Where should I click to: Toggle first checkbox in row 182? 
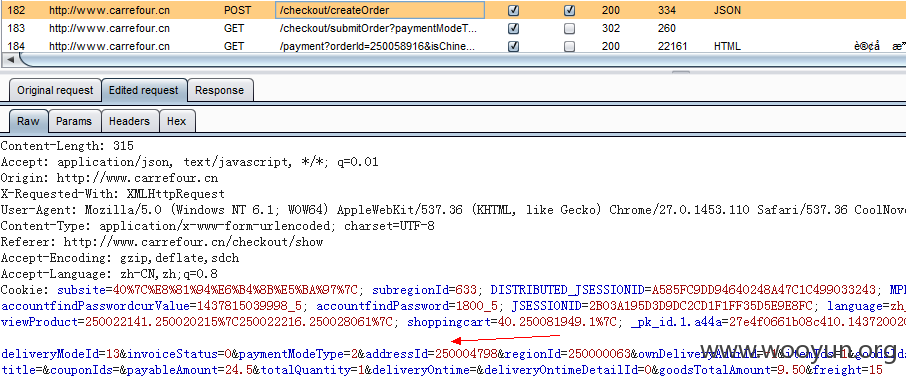click(x=513, y=10)
